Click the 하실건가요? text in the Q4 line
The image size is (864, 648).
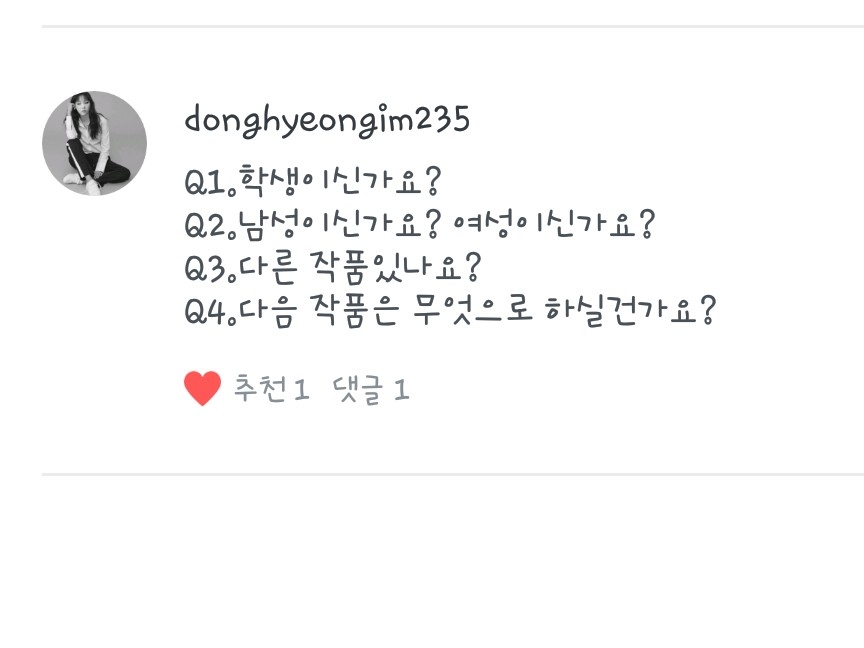coord(630,310)
